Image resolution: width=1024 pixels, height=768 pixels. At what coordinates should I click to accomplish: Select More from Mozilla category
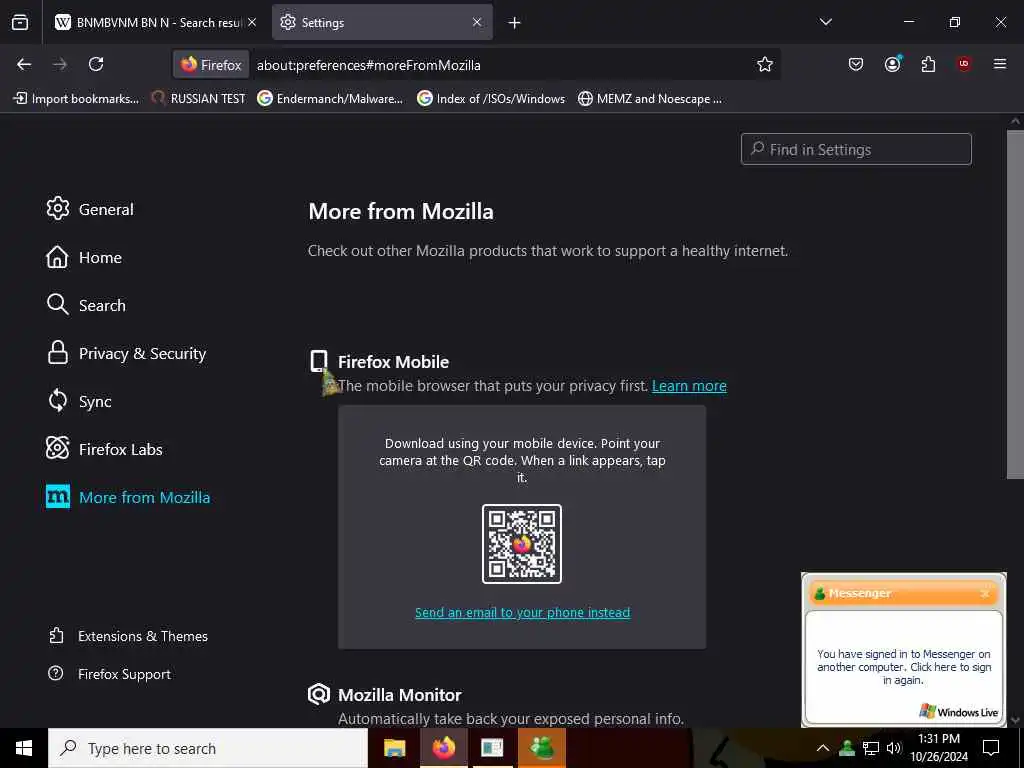[128, 497]
